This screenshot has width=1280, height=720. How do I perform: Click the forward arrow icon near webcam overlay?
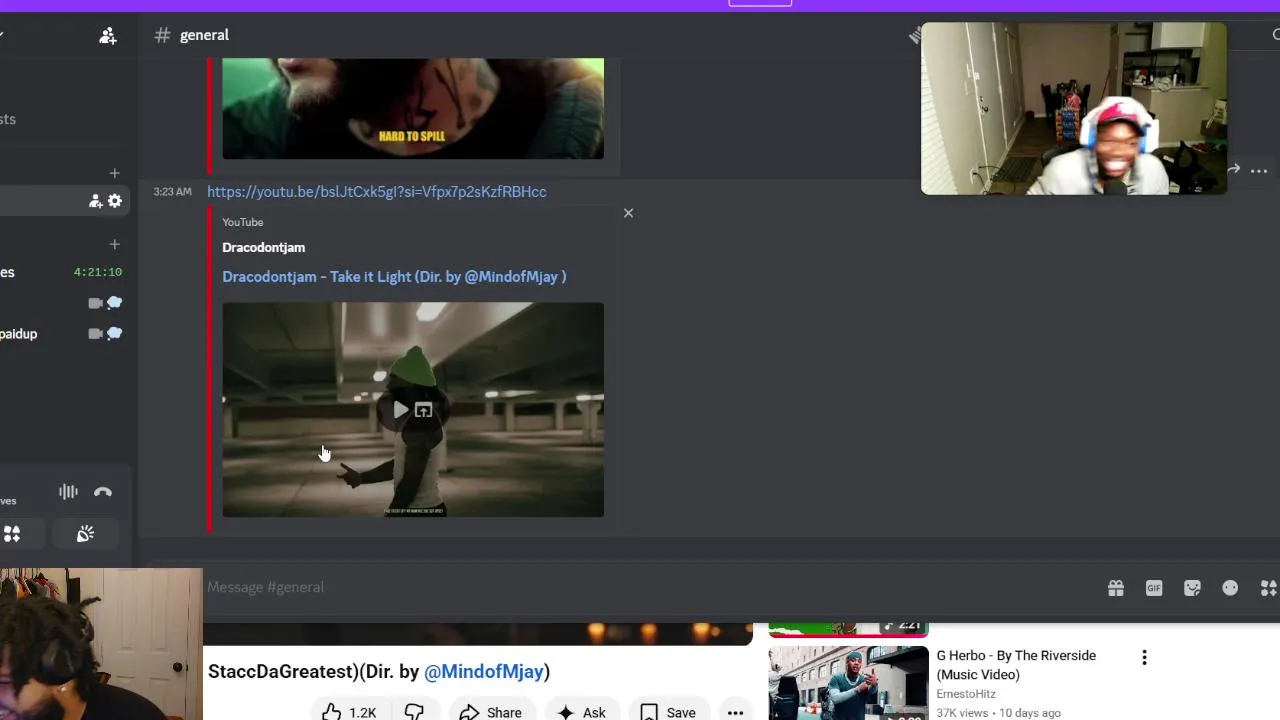(x=1234, y=170)
